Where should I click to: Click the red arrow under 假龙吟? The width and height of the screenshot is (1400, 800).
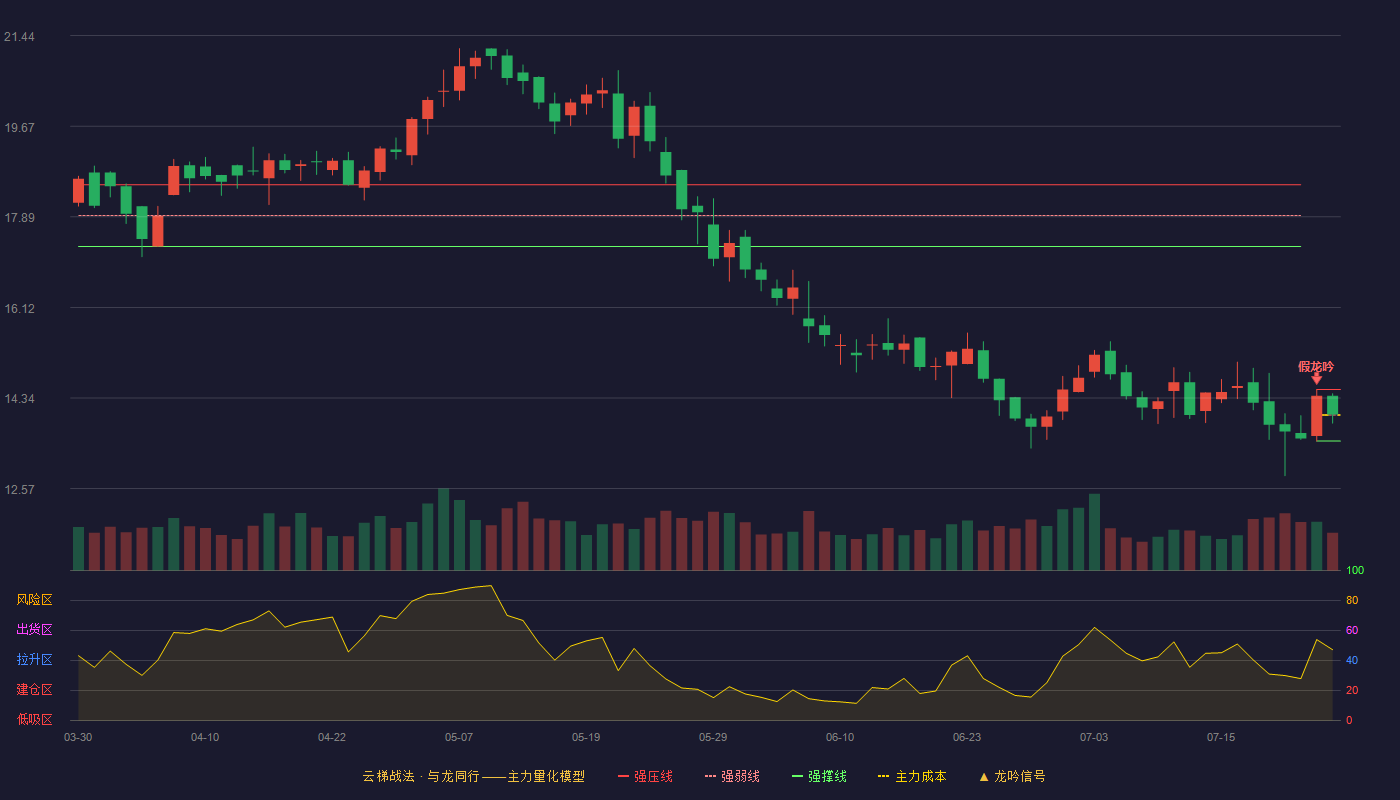(1316, 378)
